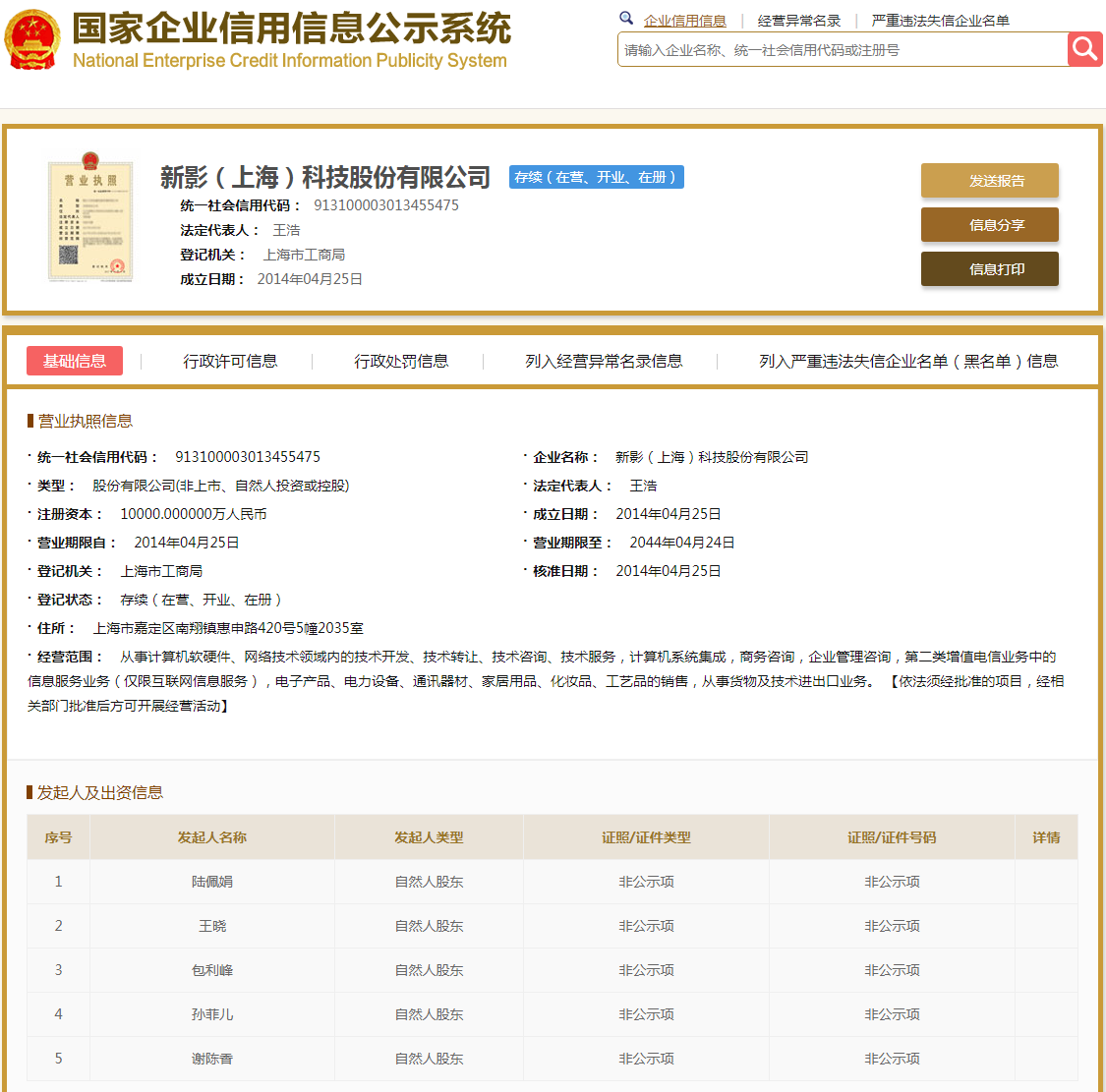This screenshot has width=1106, height=1092.
Task: Click the magnifying glass search icon
Action: point(626,19)
